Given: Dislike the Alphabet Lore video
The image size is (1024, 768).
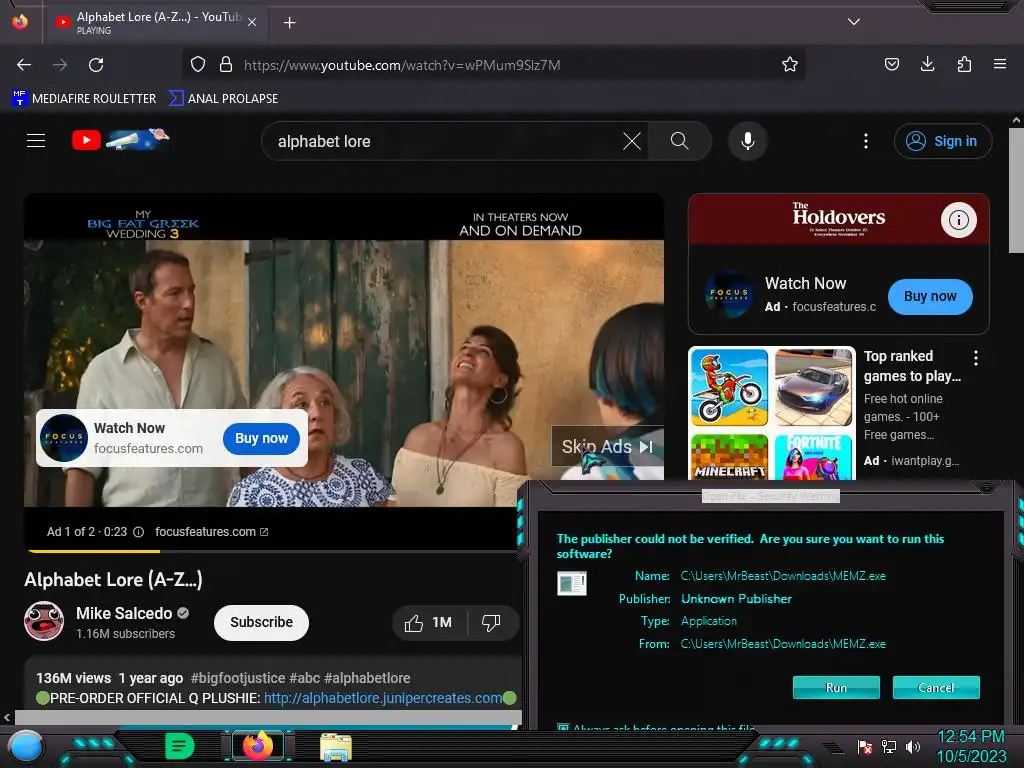Looking at the screenshot, I should click(491, 623).
